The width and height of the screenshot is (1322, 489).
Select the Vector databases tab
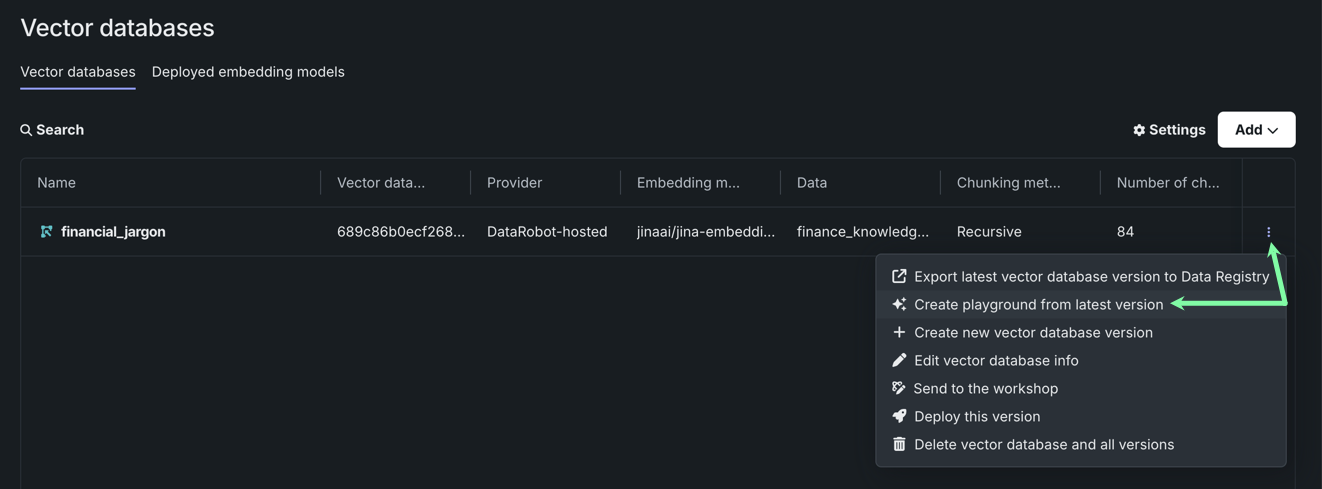click(x=78, y=72)
